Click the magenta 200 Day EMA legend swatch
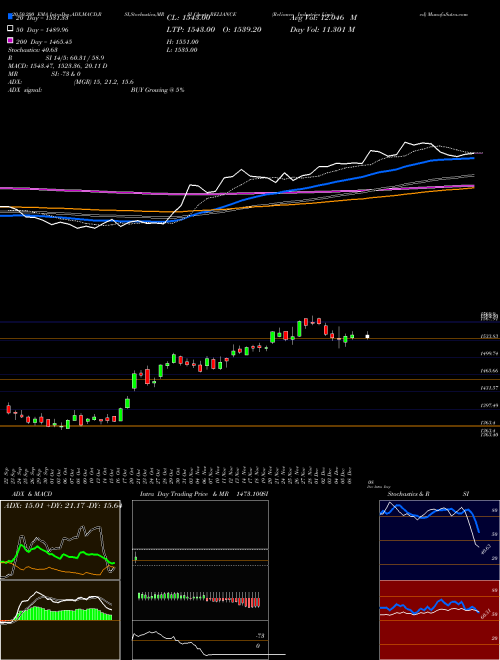This screenshot has height=660, width=500. (x=10, y=41)
